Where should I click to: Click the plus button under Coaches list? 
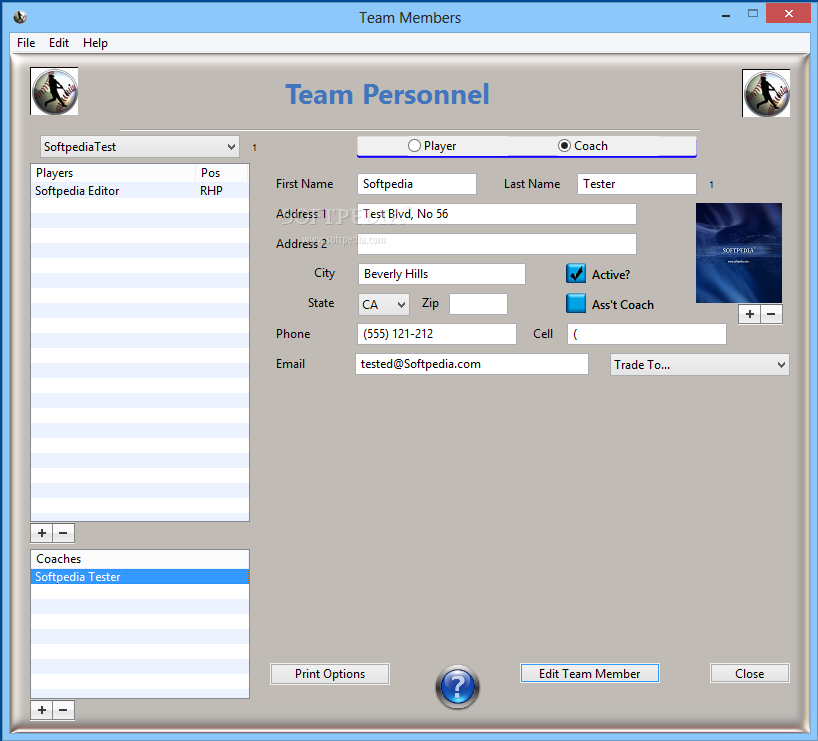[42, 710]
